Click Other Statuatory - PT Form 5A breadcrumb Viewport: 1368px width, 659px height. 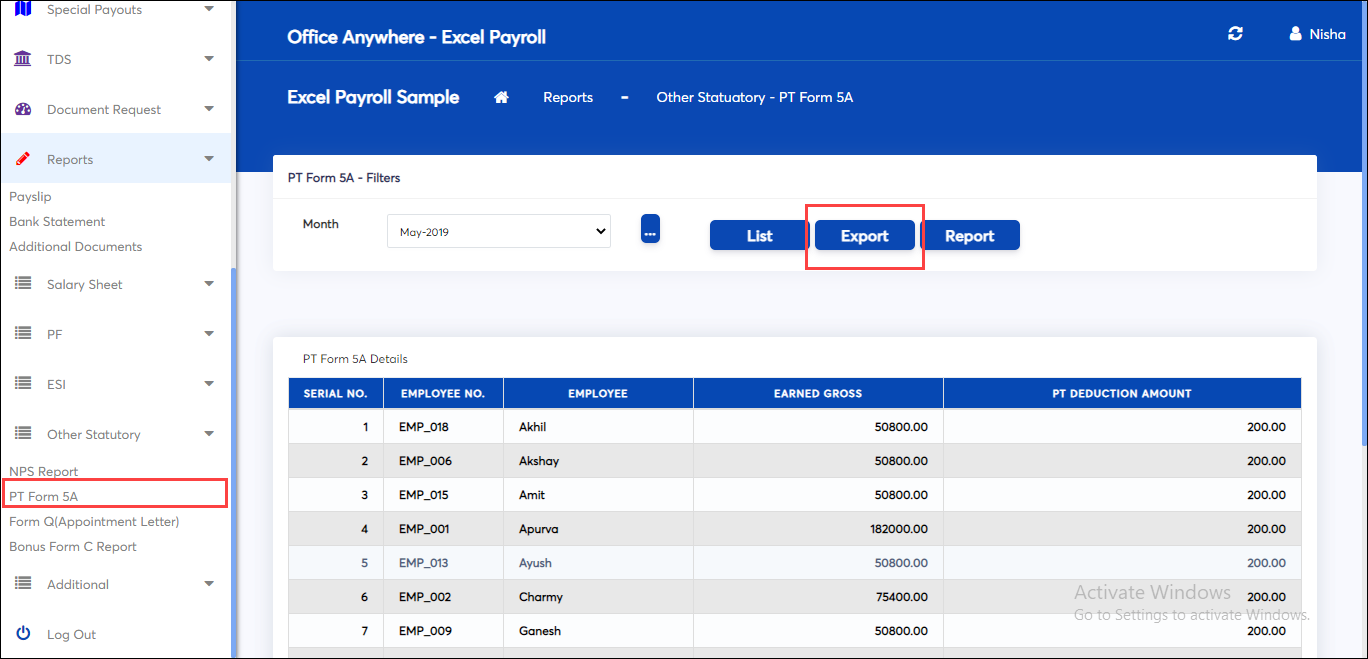point(755,97)
